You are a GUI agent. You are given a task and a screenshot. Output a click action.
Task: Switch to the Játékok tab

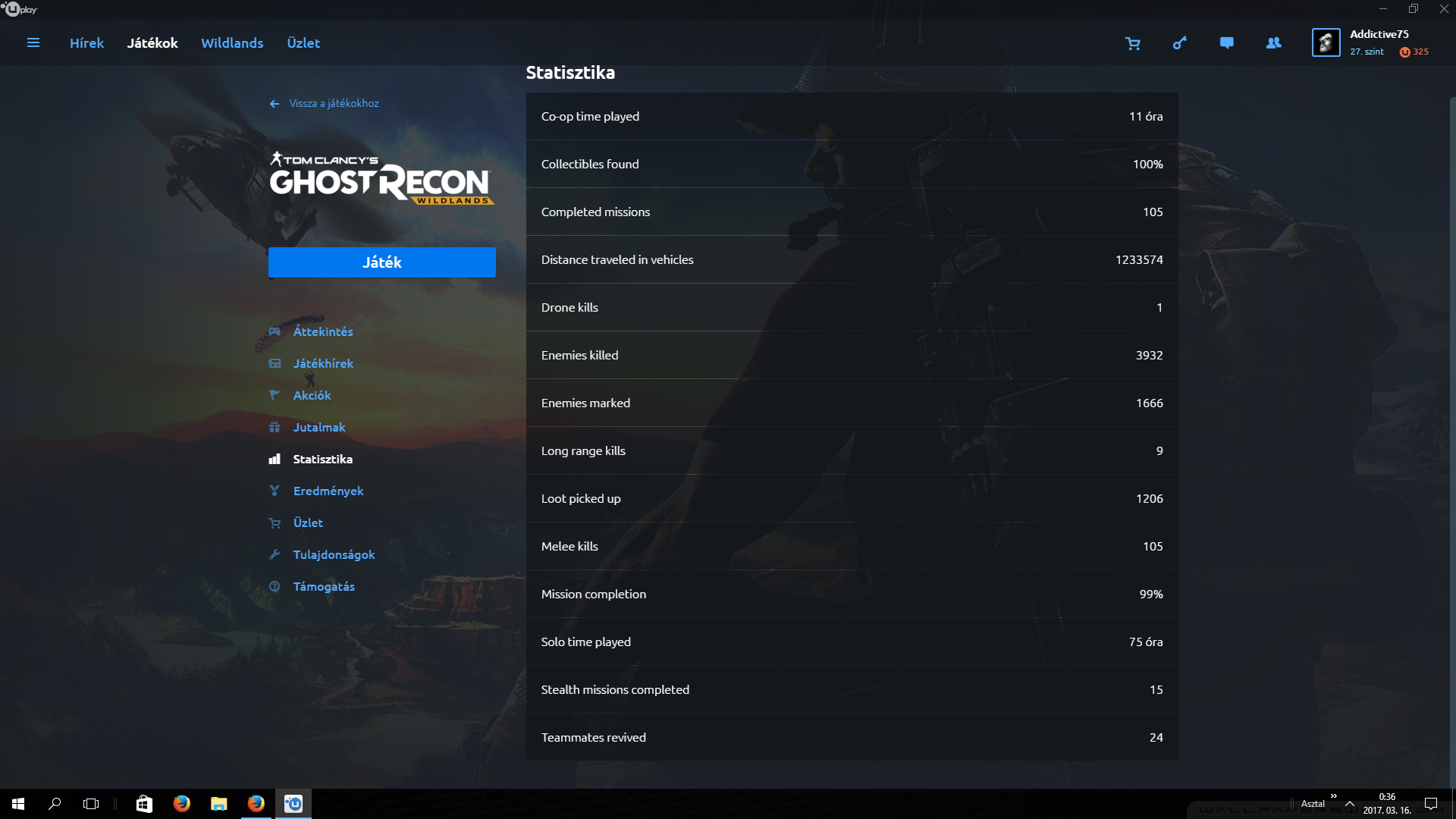coord(152,43)
